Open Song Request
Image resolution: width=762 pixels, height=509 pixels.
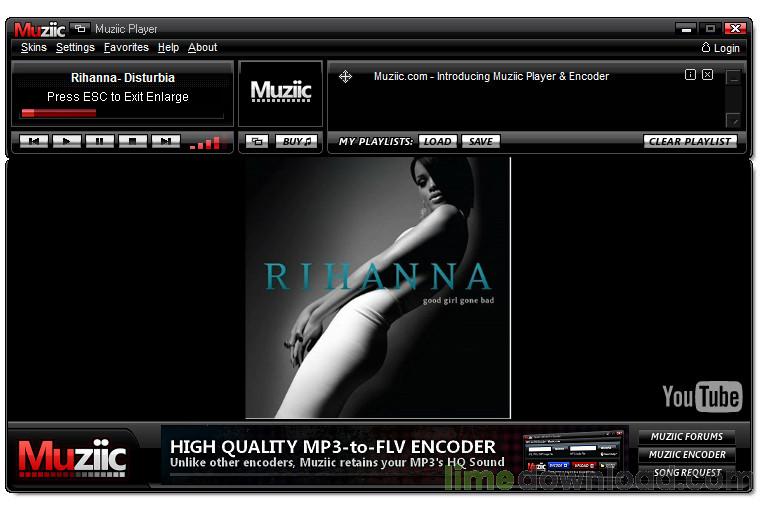687,473
